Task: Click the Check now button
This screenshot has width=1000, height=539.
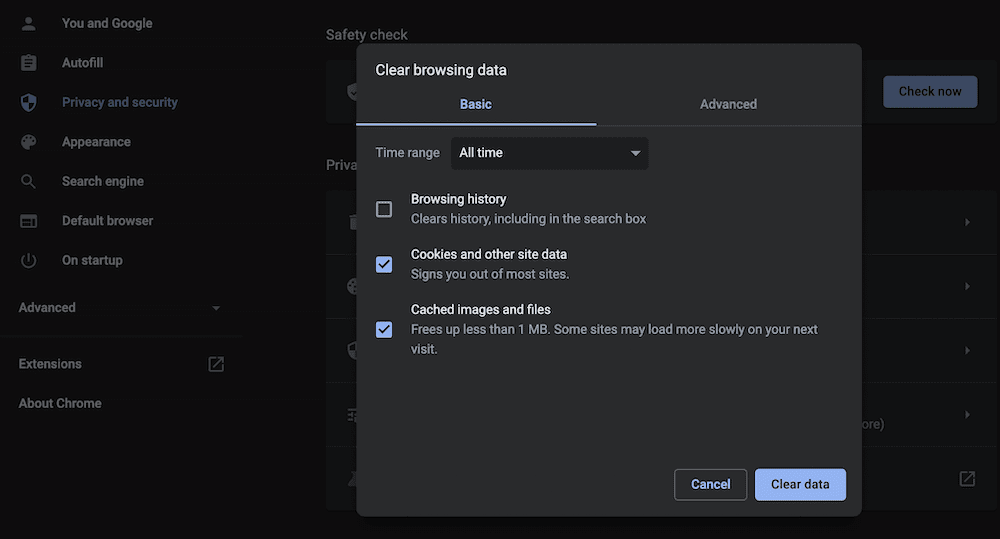Action: click(930, 92)
